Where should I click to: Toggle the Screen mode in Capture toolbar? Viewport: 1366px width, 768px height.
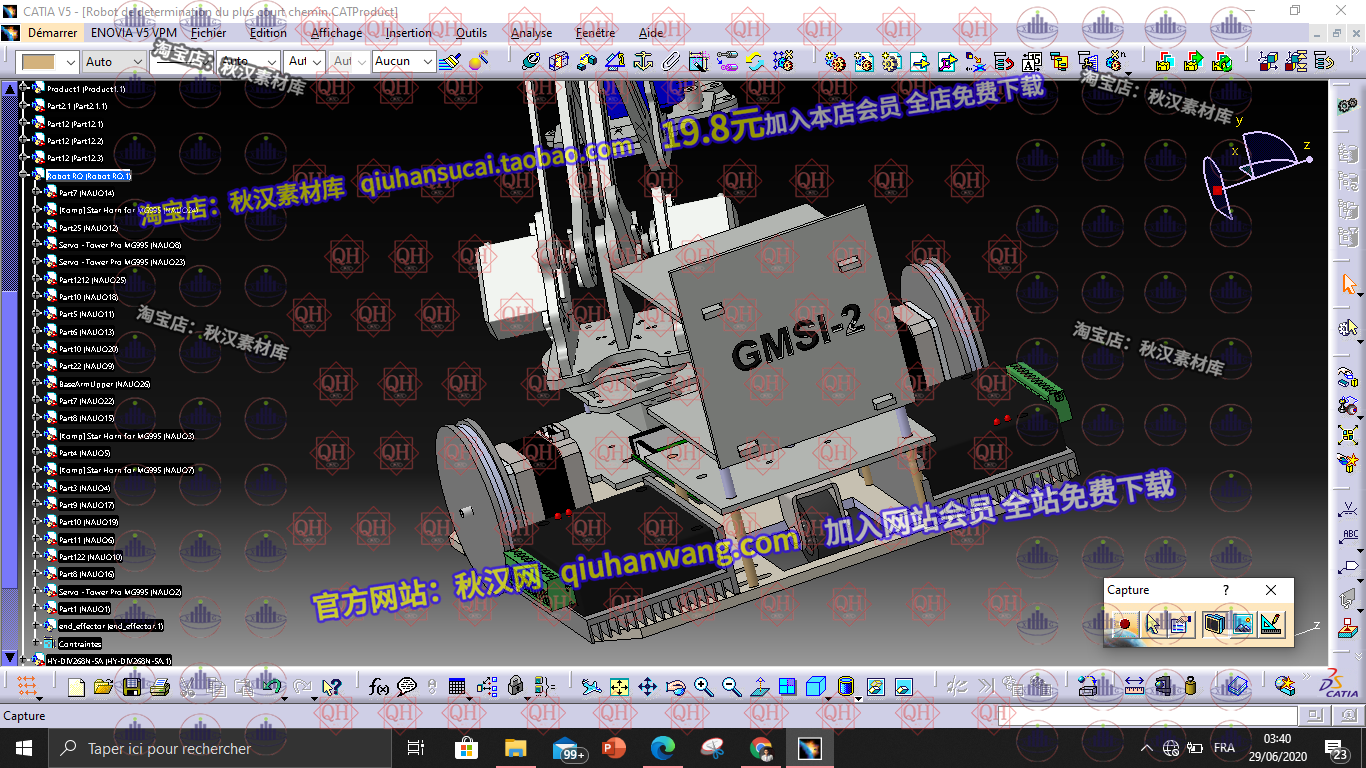tap(1215, 624)
